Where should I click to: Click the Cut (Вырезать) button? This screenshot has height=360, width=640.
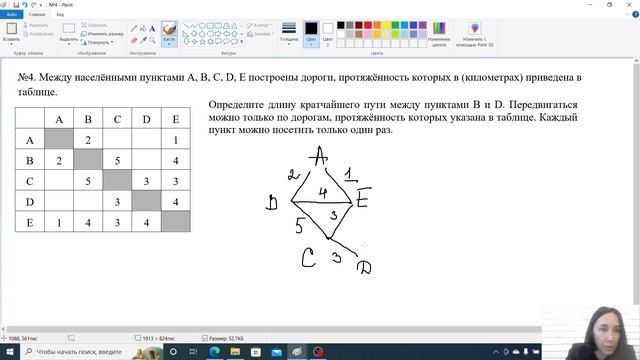(36, 25)
